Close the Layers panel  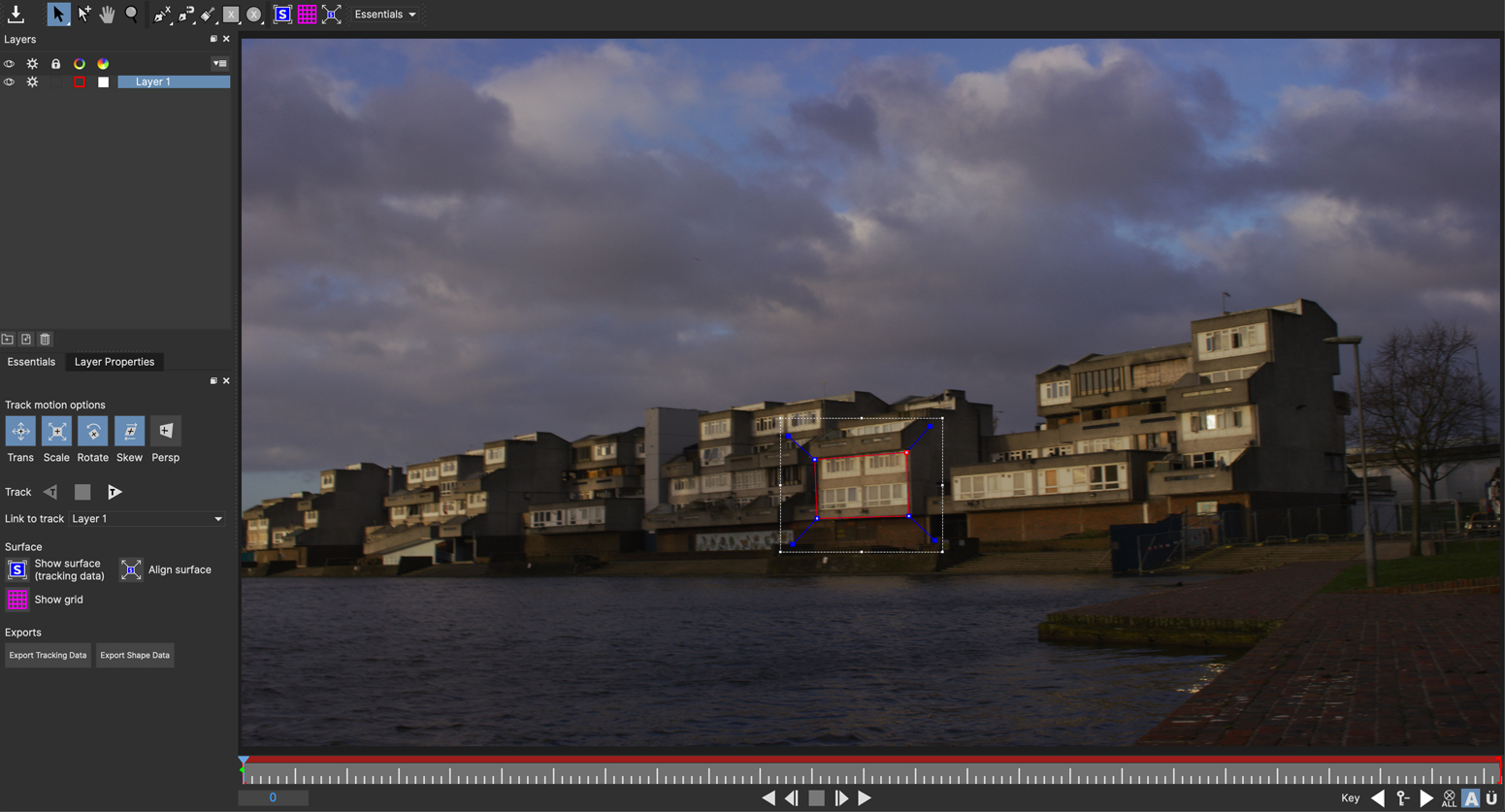click(226, 39)
